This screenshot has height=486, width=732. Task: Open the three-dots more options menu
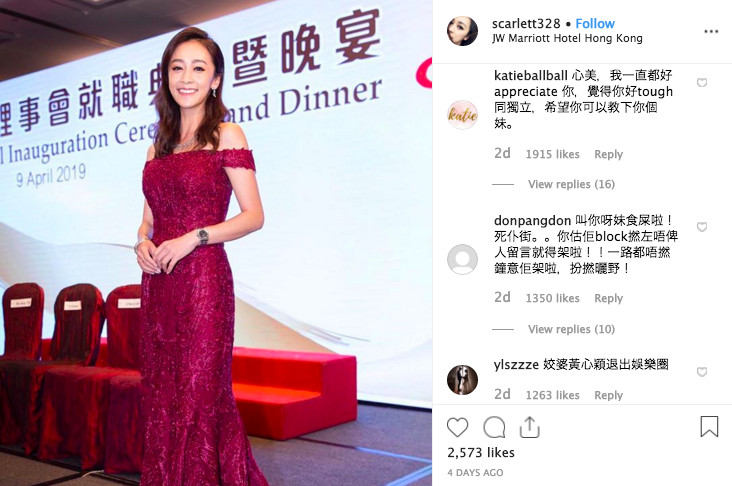click(x=711, y=32)
